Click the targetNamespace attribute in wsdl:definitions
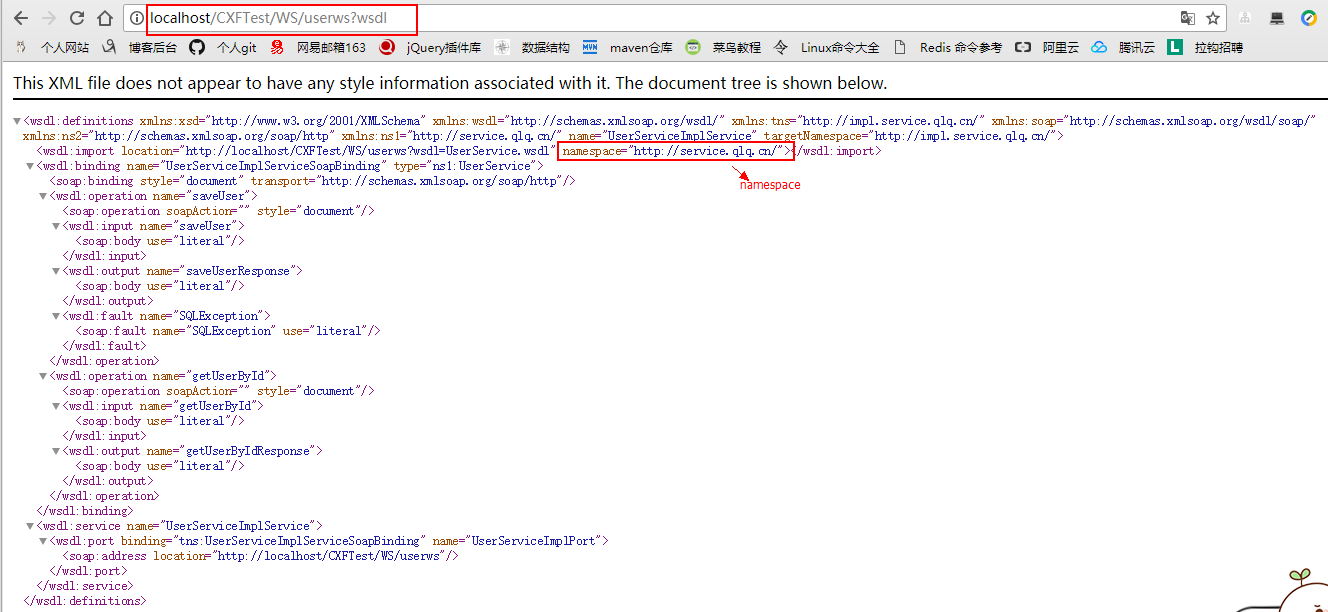This screenshot has height=612, width=1328. coord(910,136)
